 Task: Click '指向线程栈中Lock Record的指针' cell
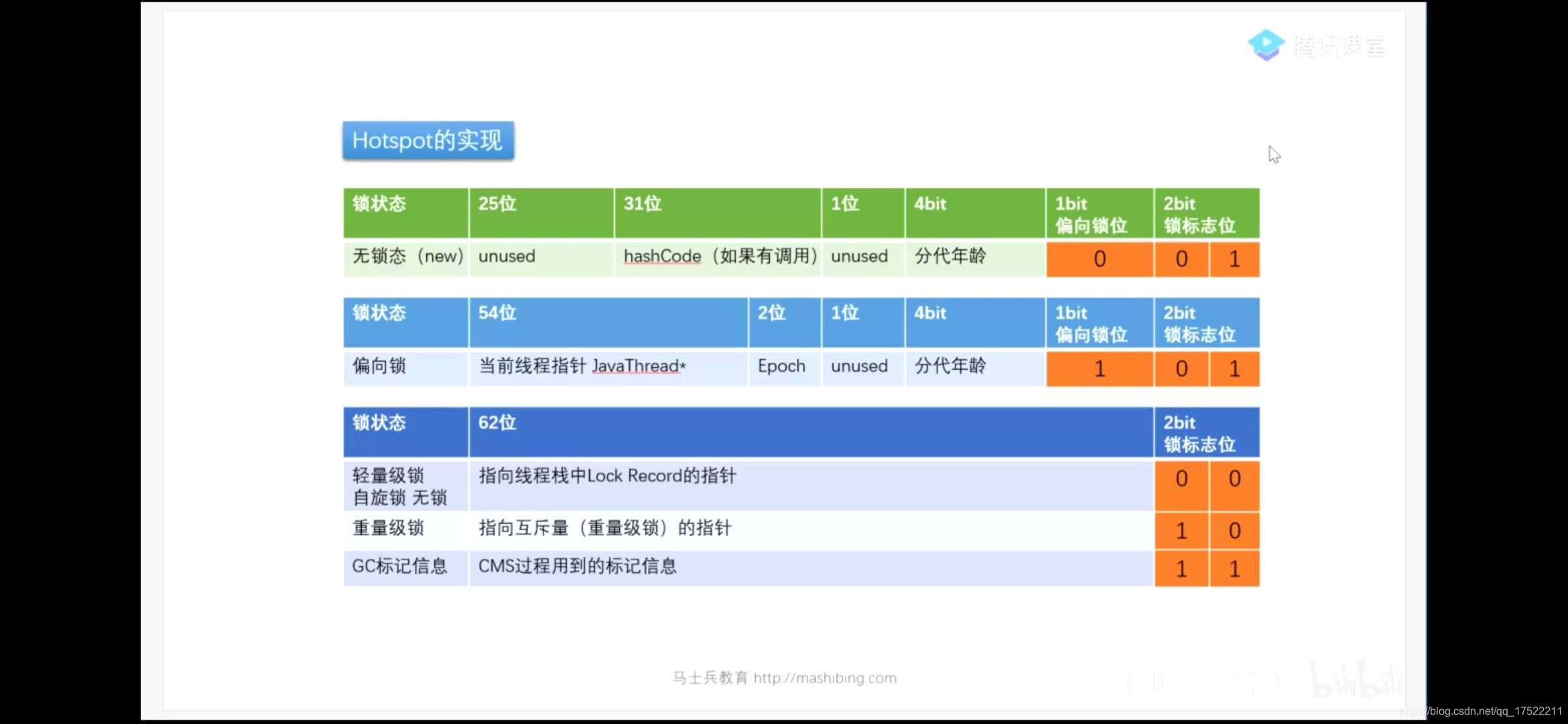tap(811, 486)
